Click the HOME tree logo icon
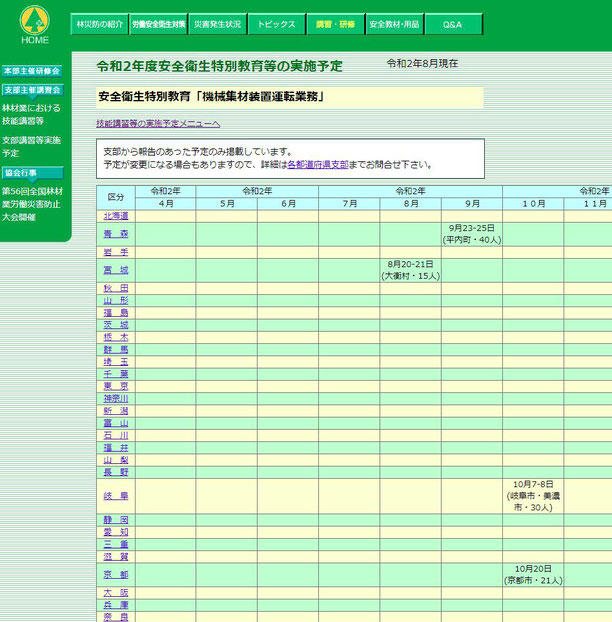Viewport: 612px width, 622px height. pyautogui.click(x=35, y=25)
